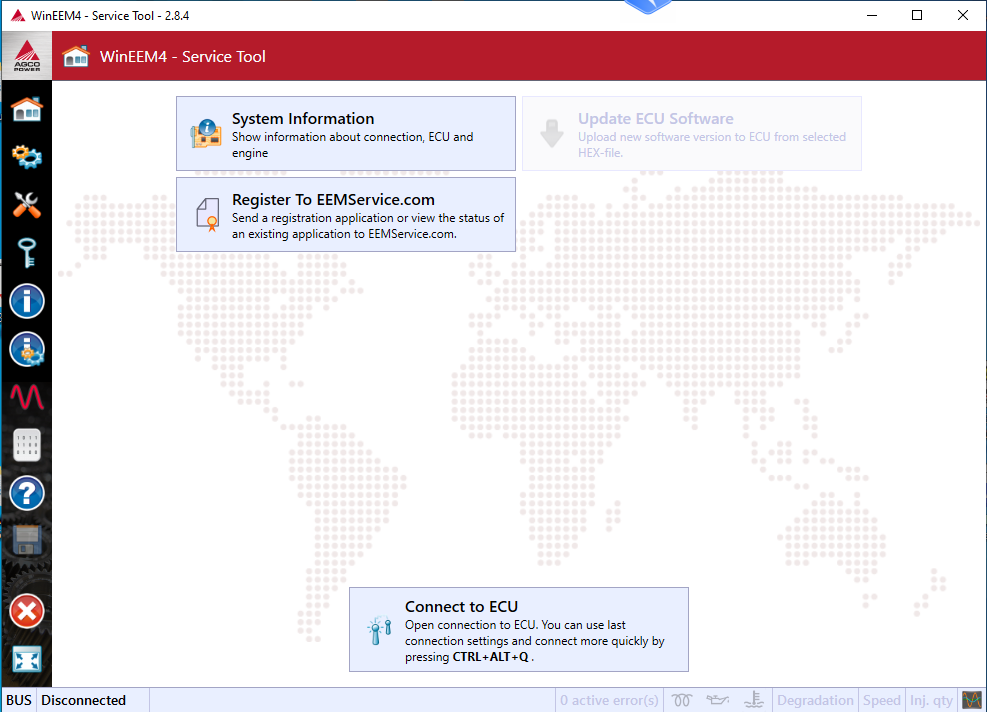The height and width of the screenshot is (712, 987).
Task: Select the wrench and screwdriver tools icon
Action: pyautogui.click(x=26, y=205)
